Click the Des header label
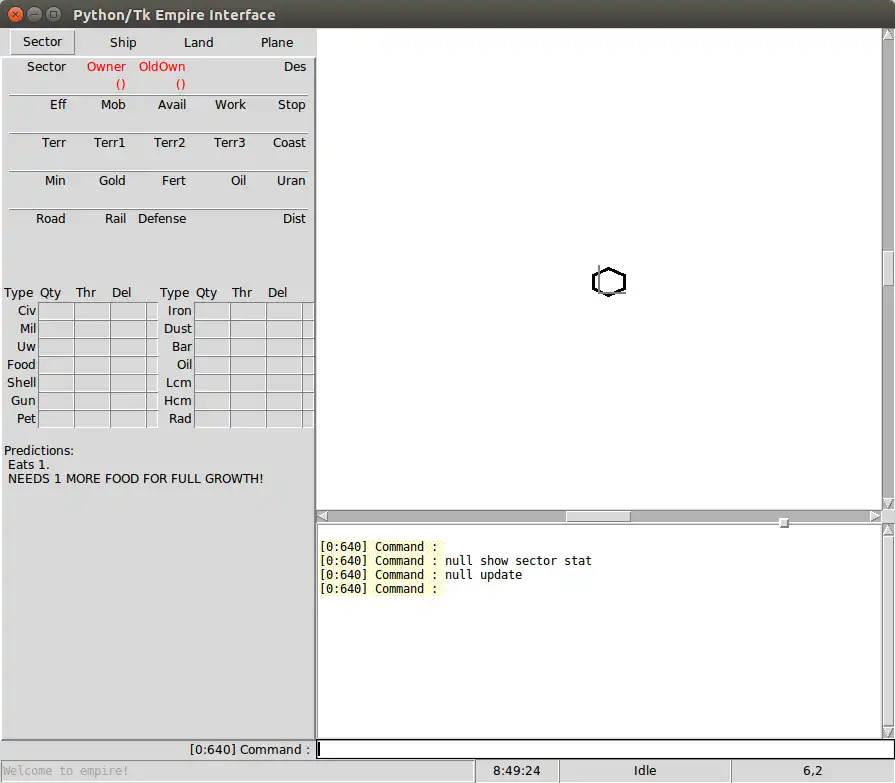895x783 pixels. (295, 67)
